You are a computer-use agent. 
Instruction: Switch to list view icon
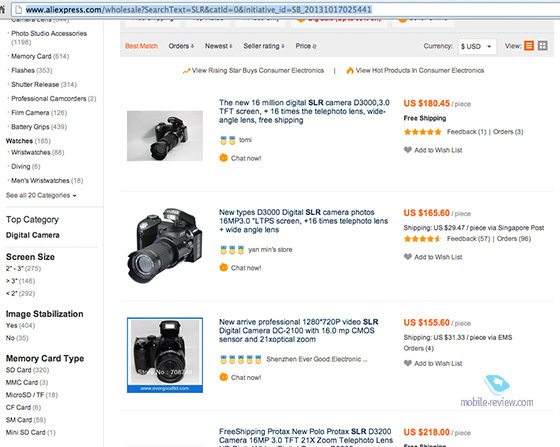[529, 46]
